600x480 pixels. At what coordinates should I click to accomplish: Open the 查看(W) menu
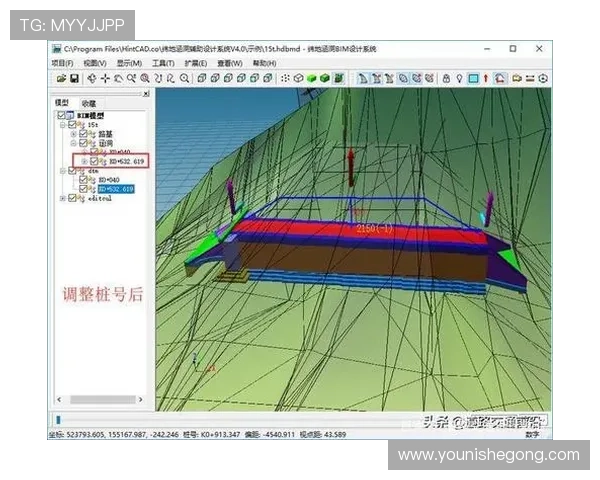point(230,63)
